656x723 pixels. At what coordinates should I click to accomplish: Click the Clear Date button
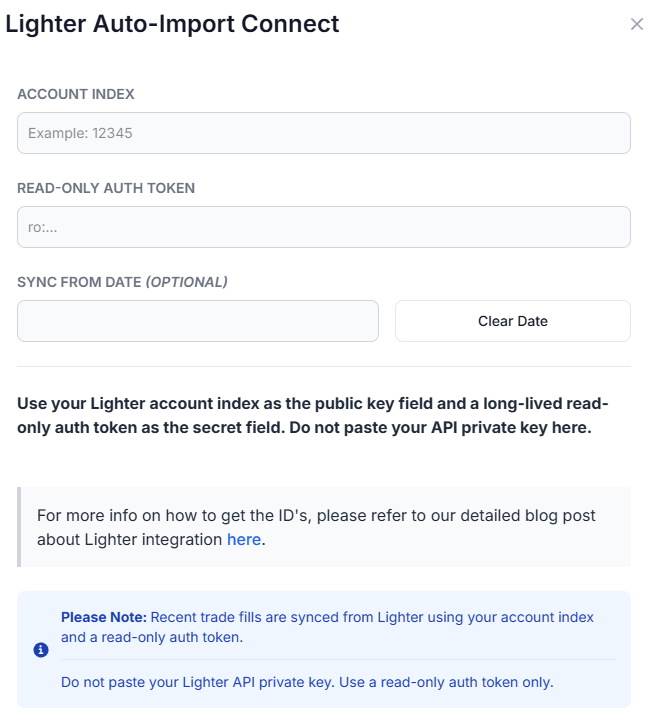click(513, 321)
